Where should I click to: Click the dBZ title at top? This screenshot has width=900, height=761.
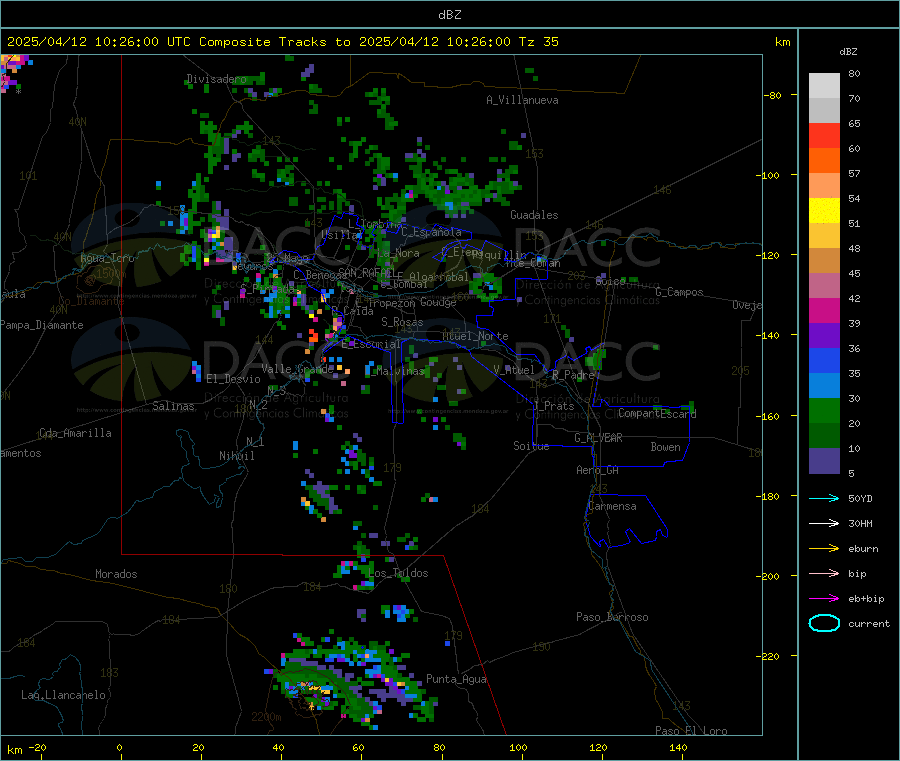(x=449, y=15)
